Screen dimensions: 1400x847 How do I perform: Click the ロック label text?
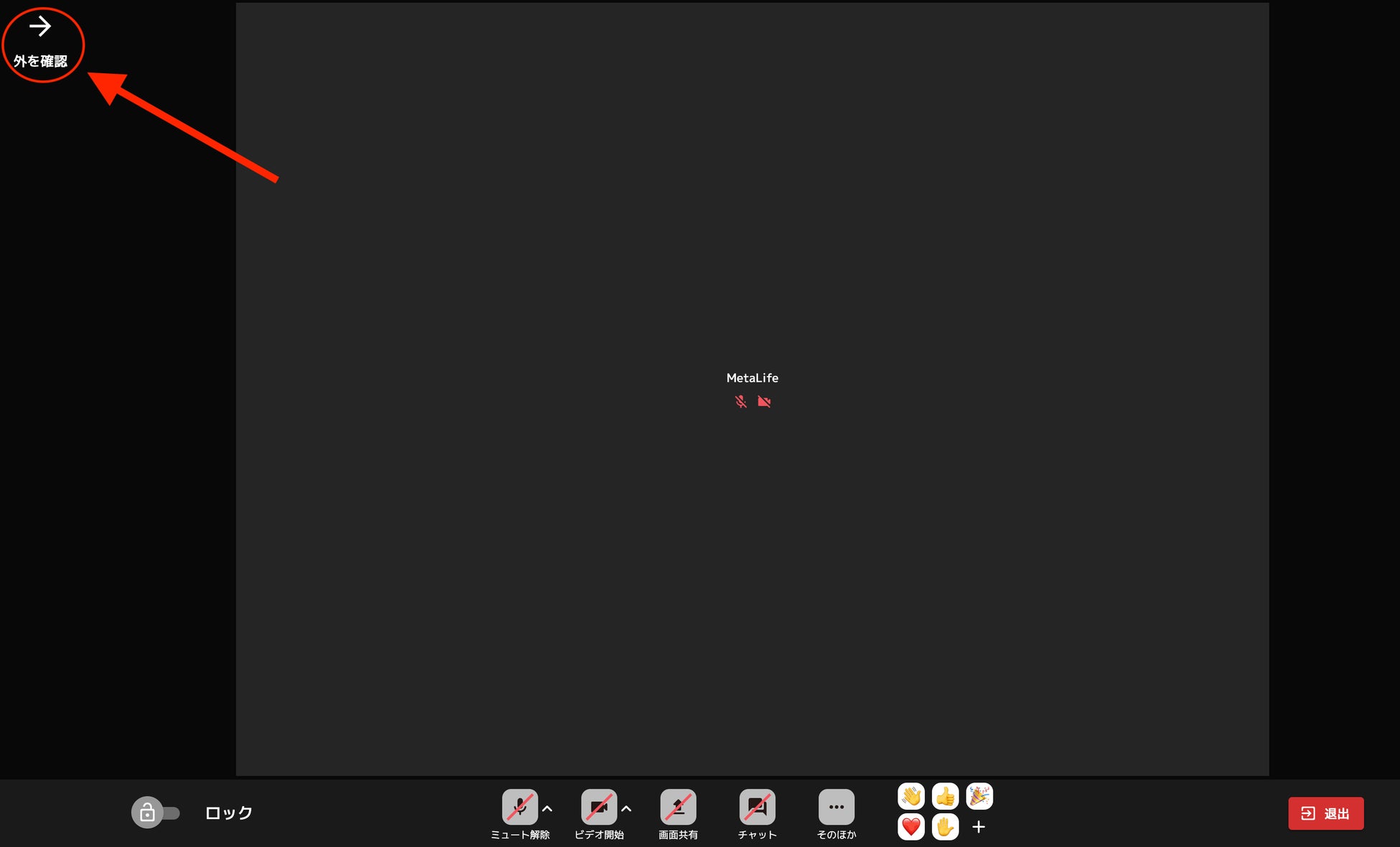pos(229,813)
